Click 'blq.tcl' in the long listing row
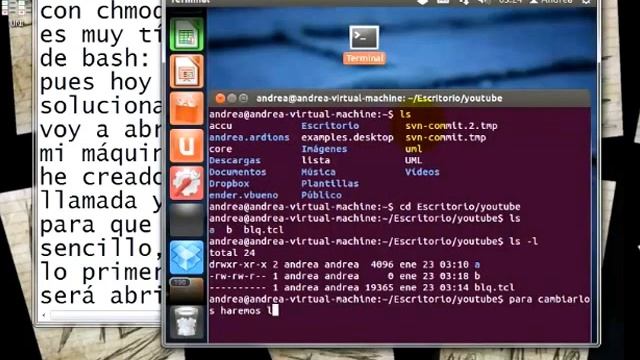 point(494,288)
